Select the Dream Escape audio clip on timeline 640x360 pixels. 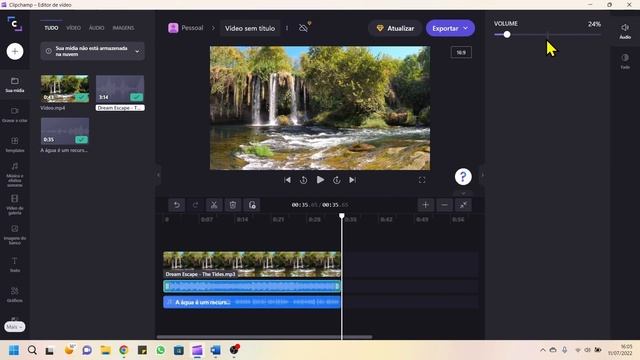coord(252,286)
